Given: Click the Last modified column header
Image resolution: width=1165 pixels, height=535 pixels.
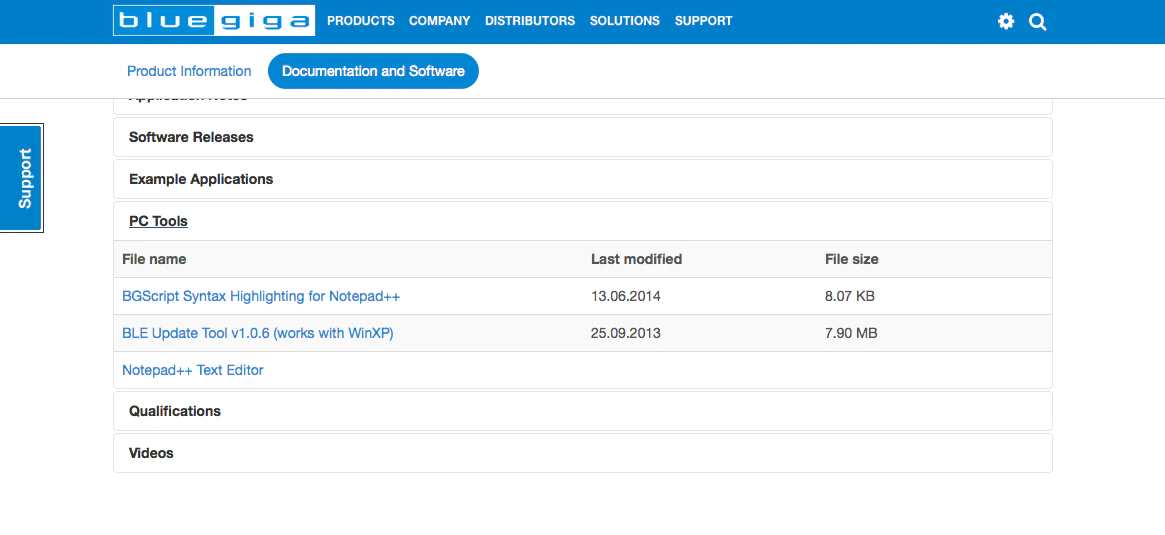Looking at the screenshot, I should tap(636, 259).
